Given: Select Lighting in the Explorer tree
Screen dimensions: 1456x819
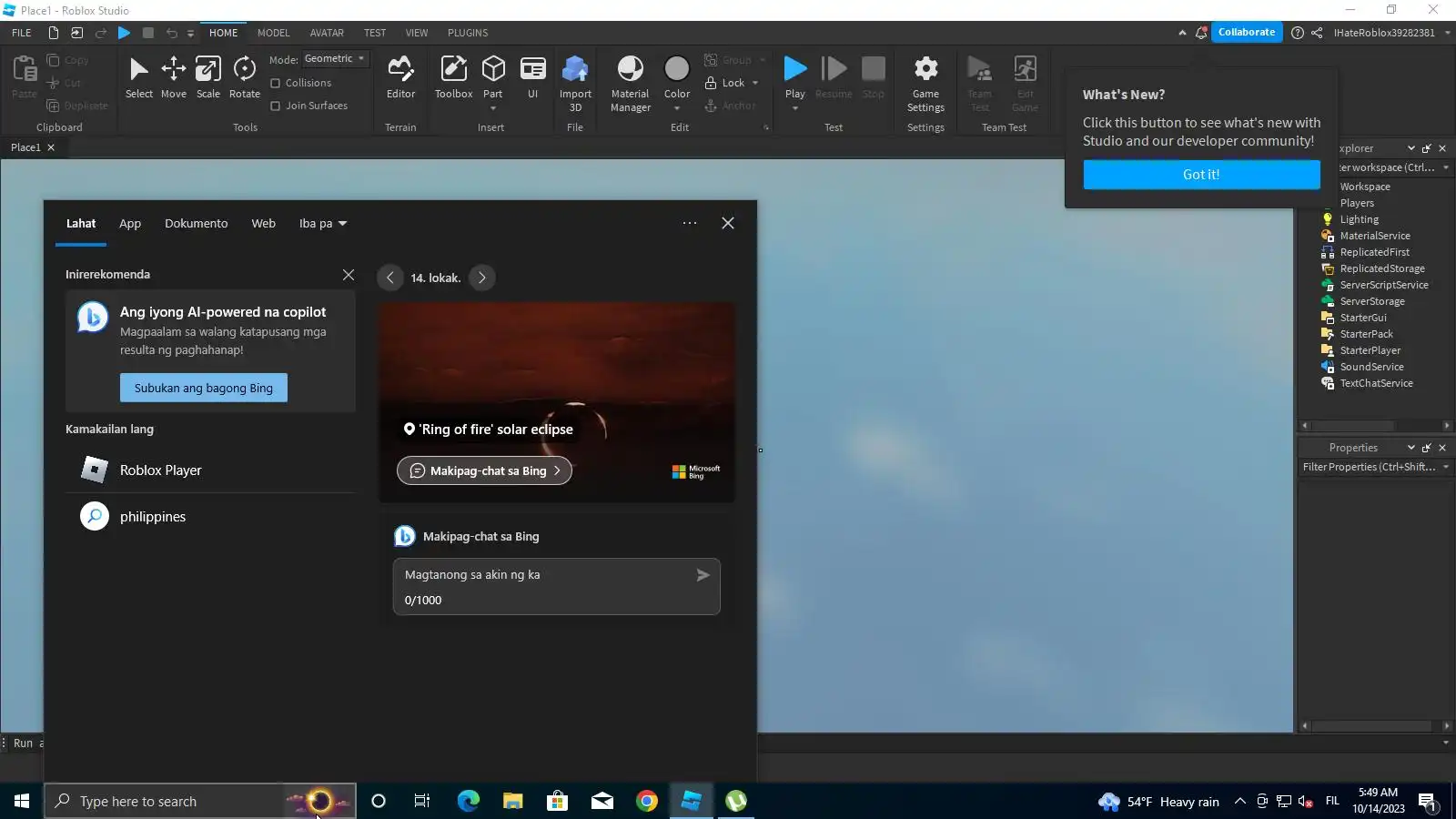Looking at the screenshot, I should click(1359, 219).
